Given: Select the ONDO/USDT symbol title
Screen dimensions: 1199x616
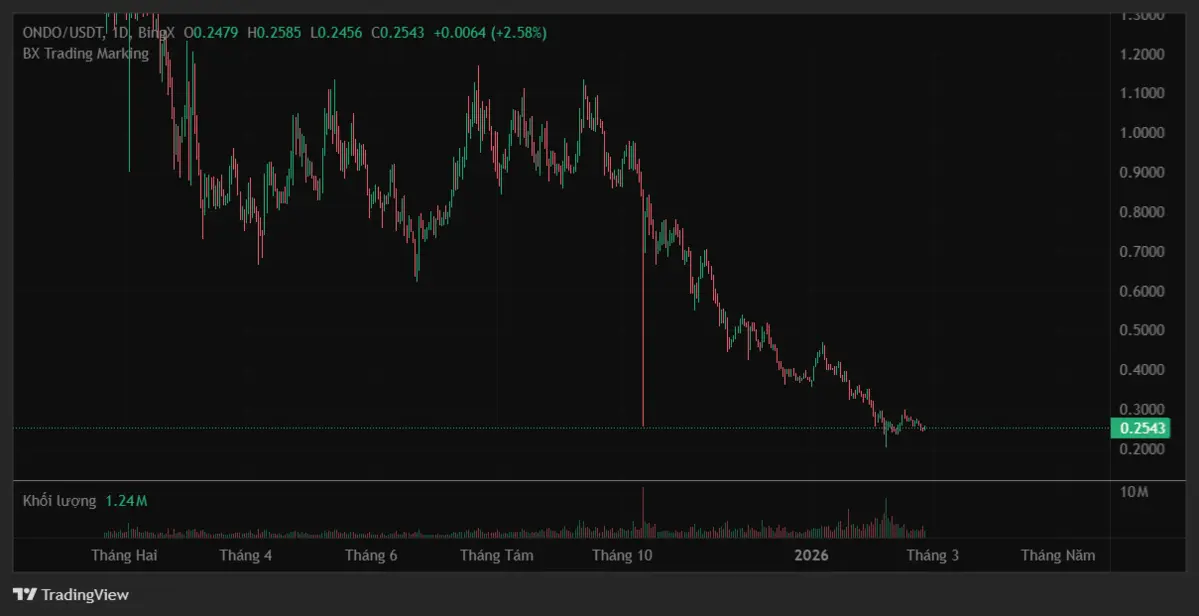Looking at the screenshot, I should coord(62,33).
